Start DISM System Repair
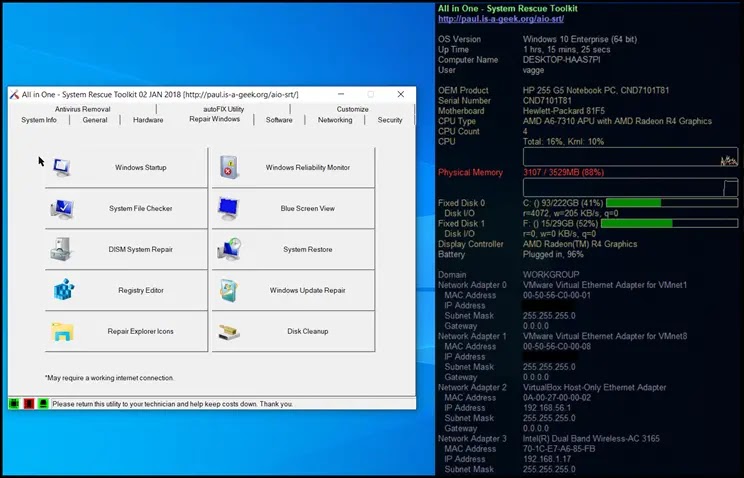This screenshot has height=478, width=744. coord(126,249)
